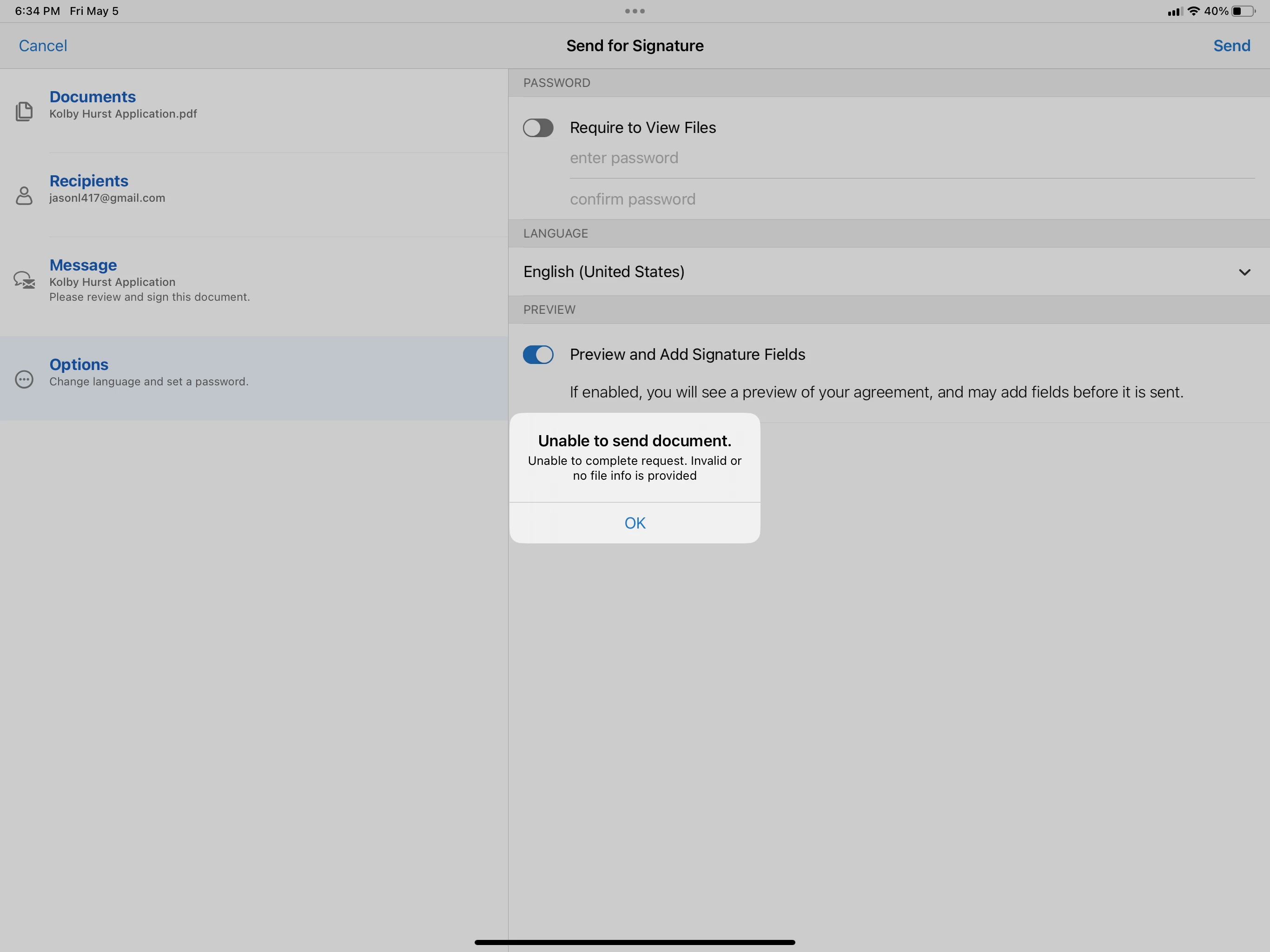1270x952 pixels.
Task: Select the Documents section
Action: click(x=93, y=97)
